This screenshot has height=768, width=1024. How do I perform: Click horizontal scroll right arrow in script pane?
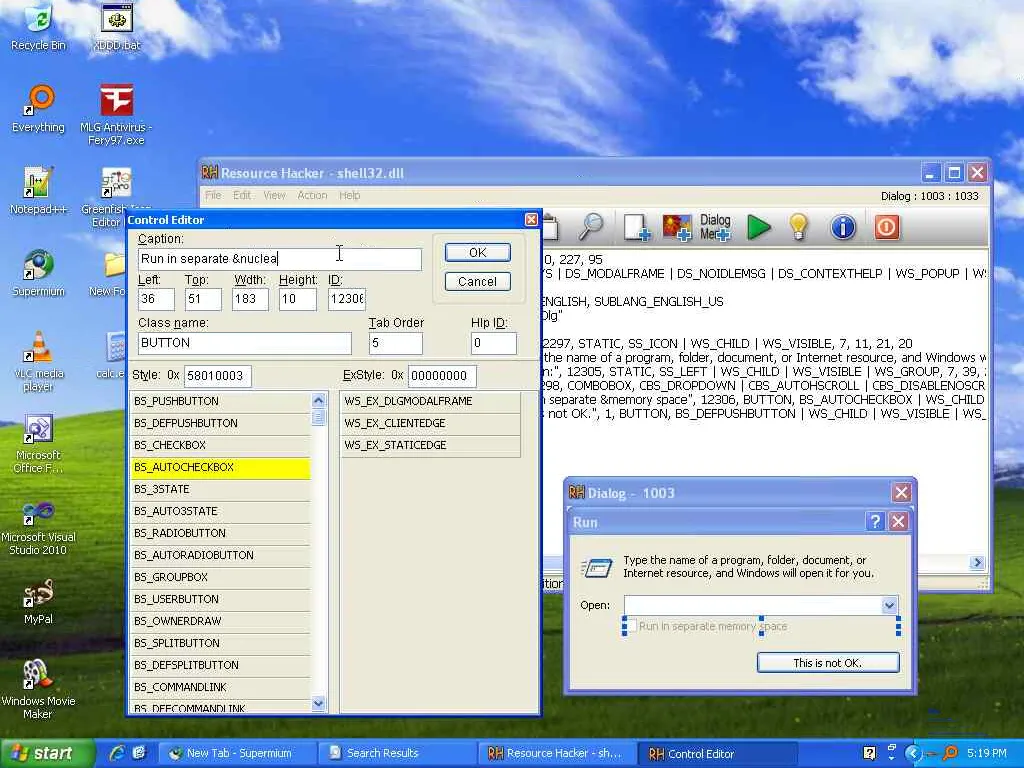[977, 562]
